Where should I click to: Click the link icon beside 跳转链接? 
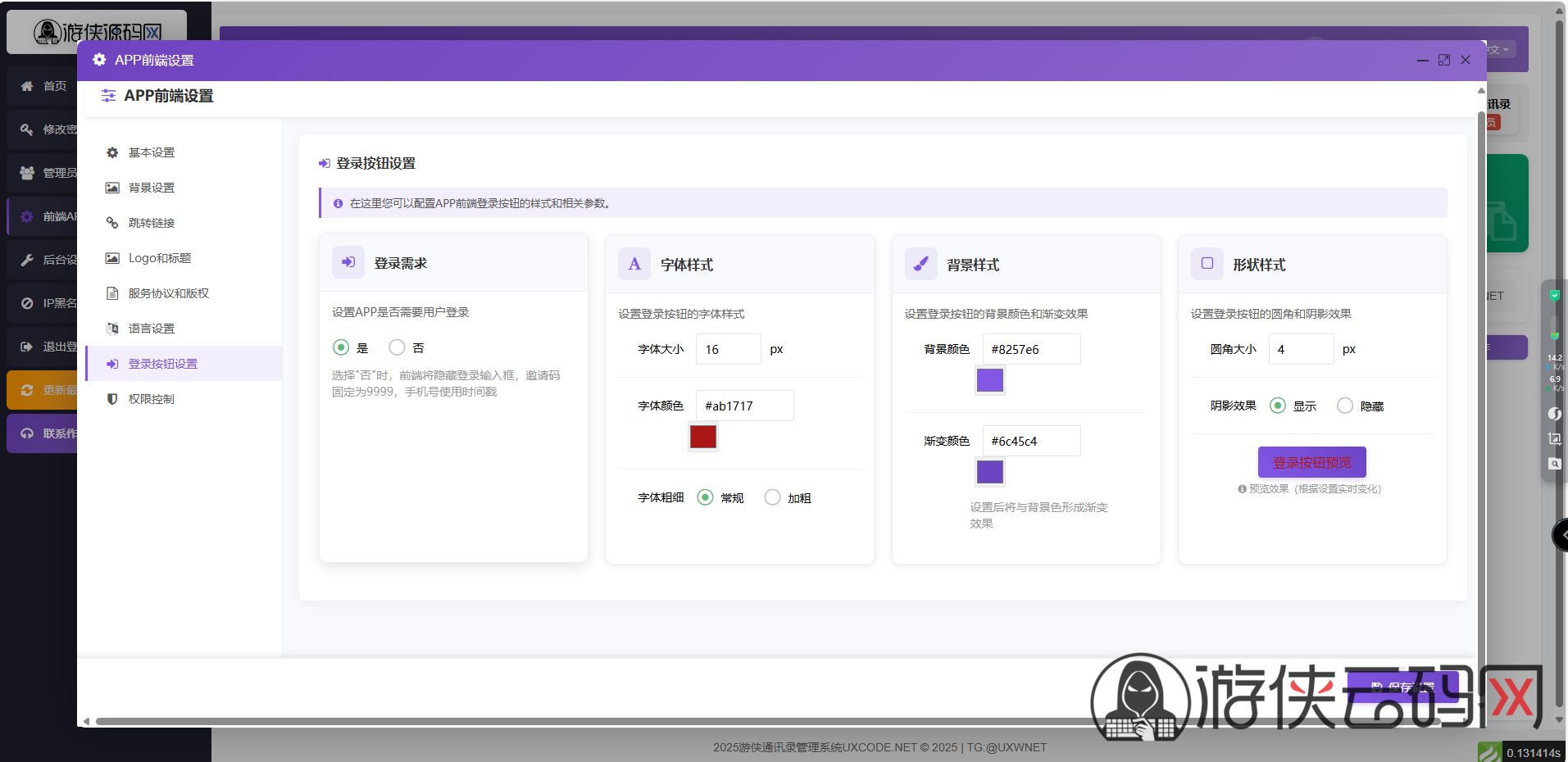click(x=112, y=223)
